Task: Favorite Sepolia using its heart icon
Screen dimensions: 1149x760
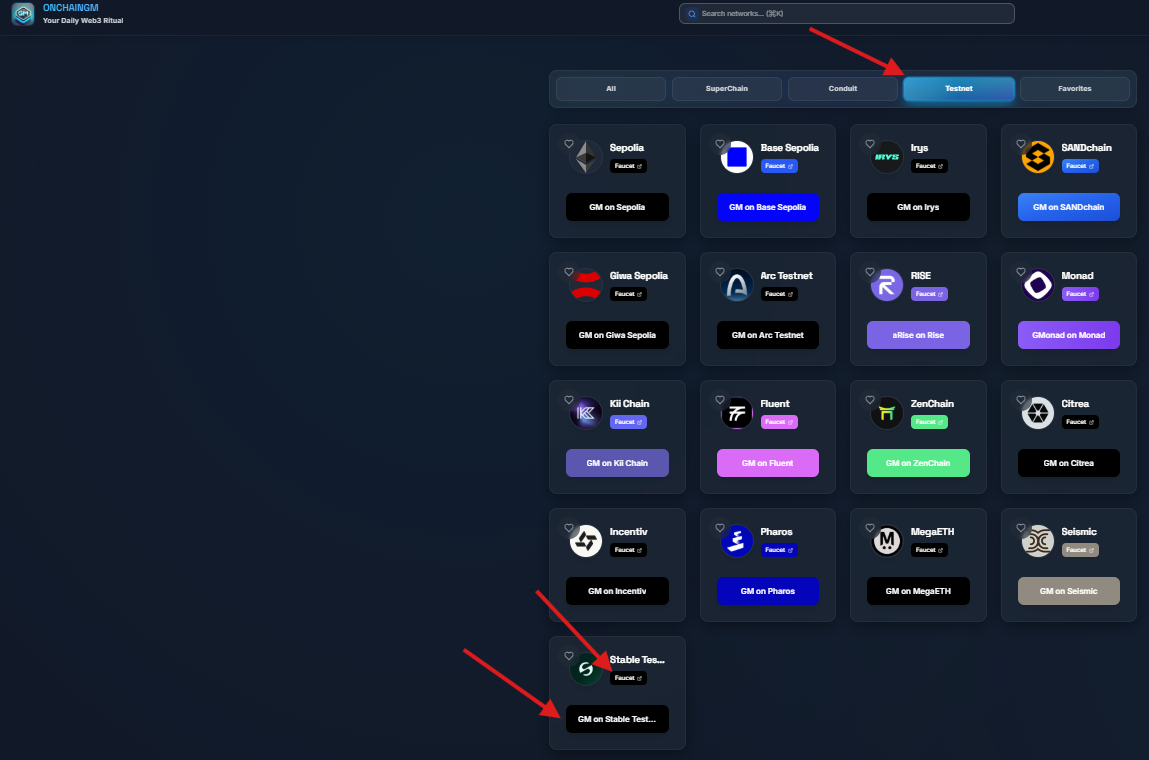Action: [x=569, y=144]
